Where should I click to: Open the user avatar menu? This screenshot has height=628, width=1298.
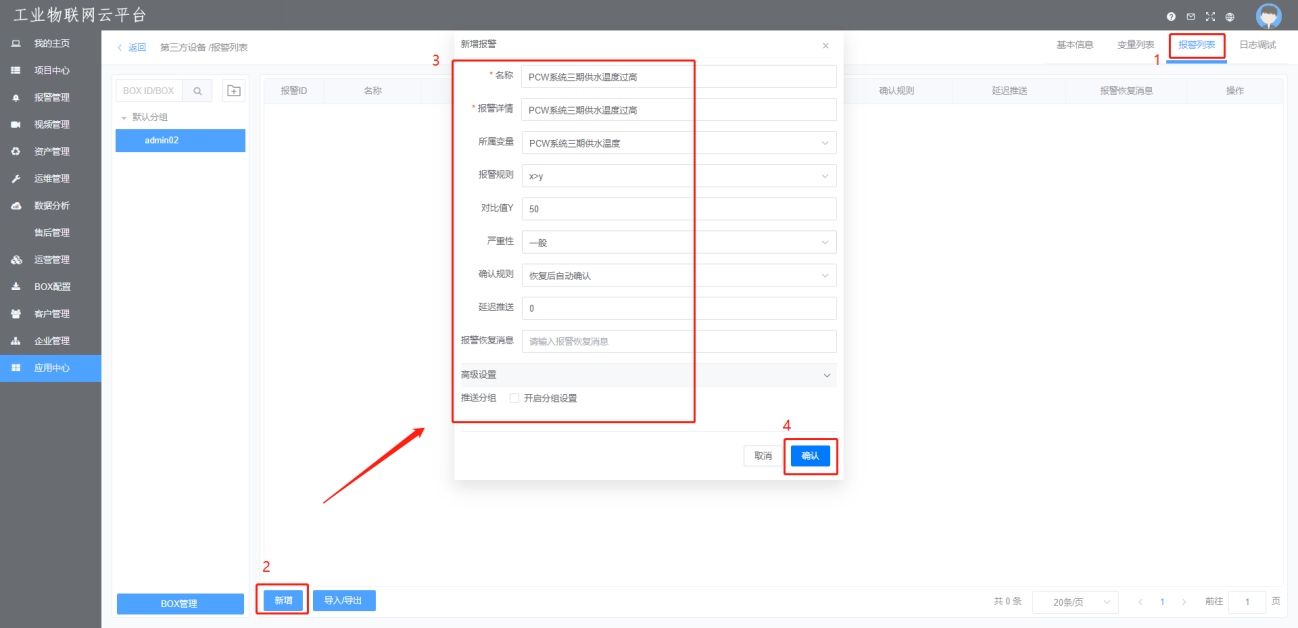pyautogui.click(x=1268, y=16)
